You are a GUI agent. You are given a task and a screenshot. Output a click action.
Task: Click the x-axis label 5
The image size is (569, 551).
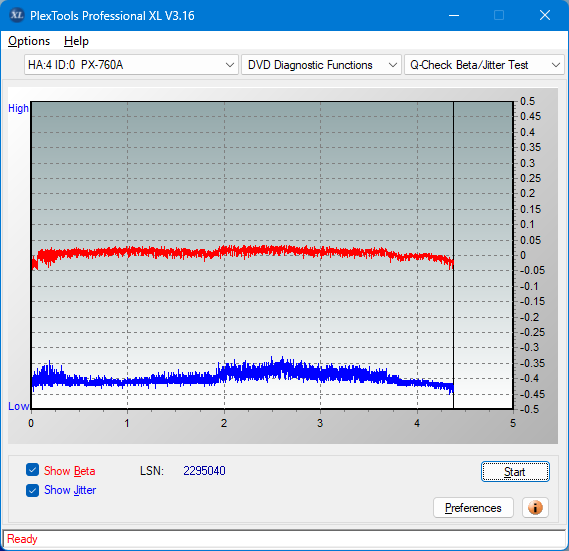513,423
